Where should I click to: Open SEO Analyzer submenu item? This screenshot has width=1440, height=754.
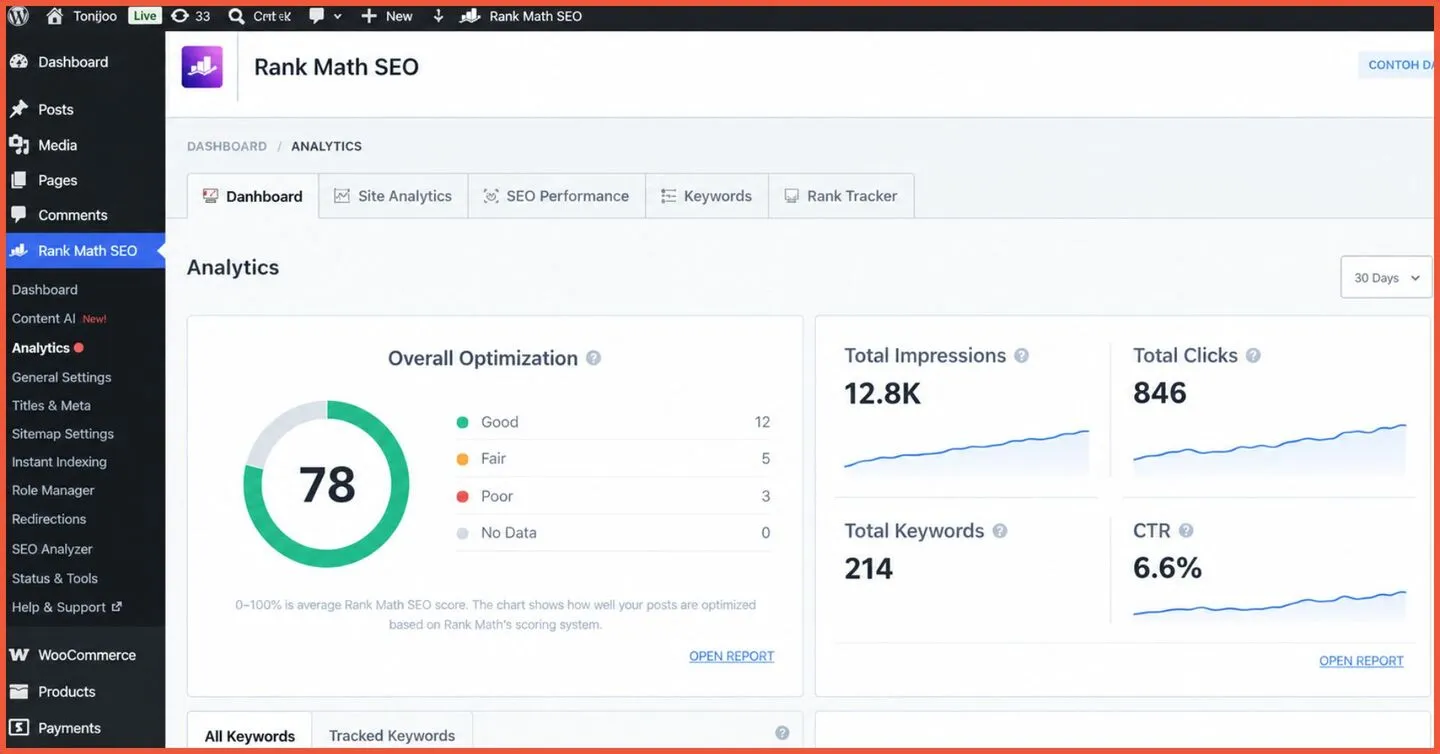(x=52, y=549)
